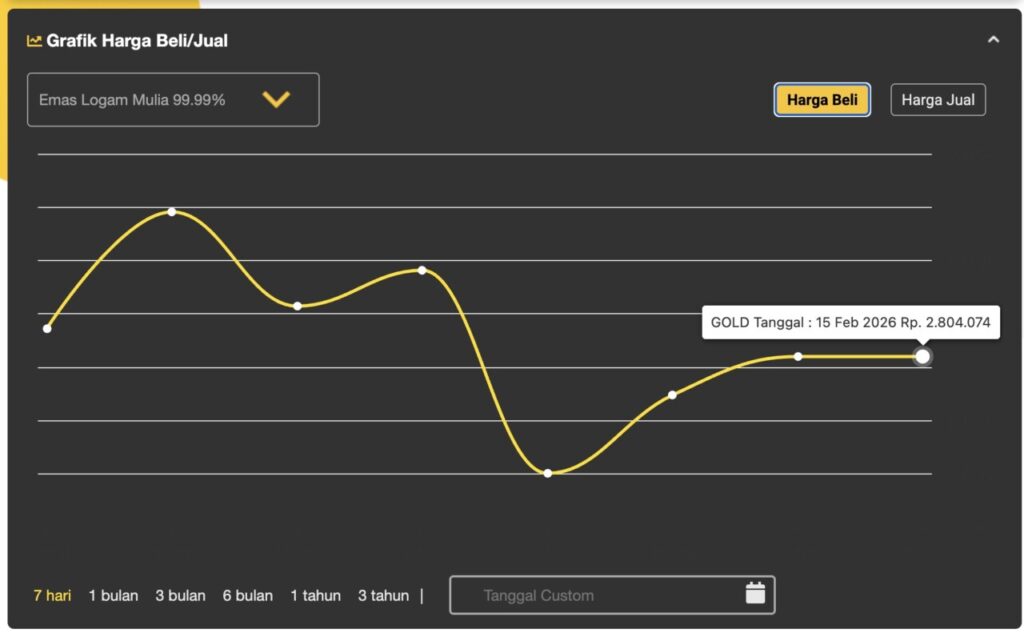Click the first data point on the line
The width and height of the screenshot is (1024, 637).
pos(47,329)
